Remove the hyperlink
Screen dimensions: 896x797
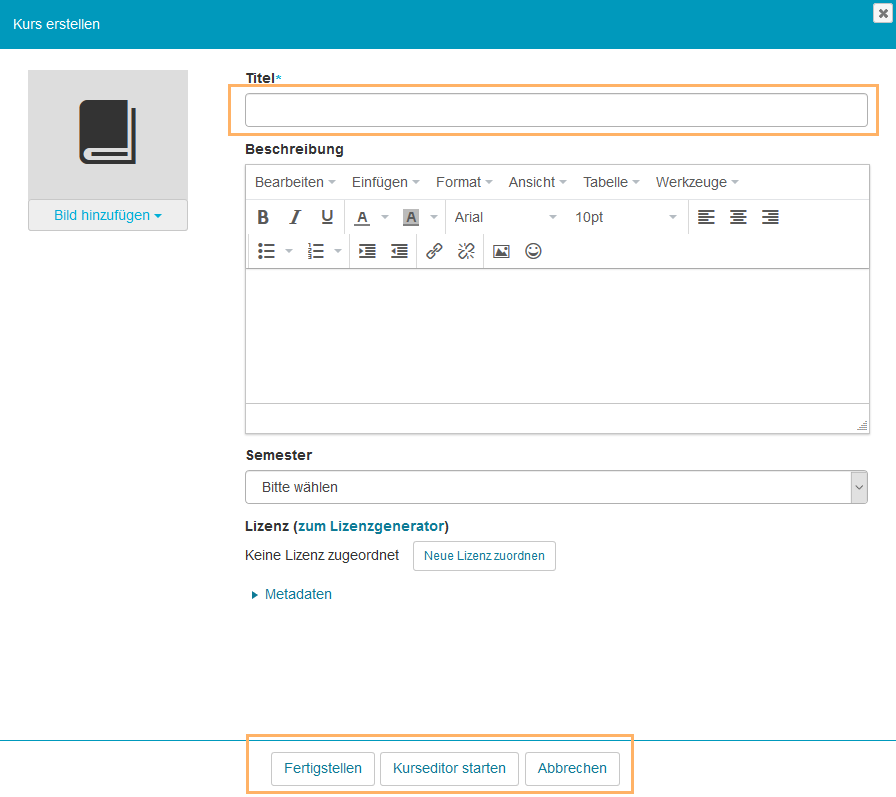click(x=466, y=251)
